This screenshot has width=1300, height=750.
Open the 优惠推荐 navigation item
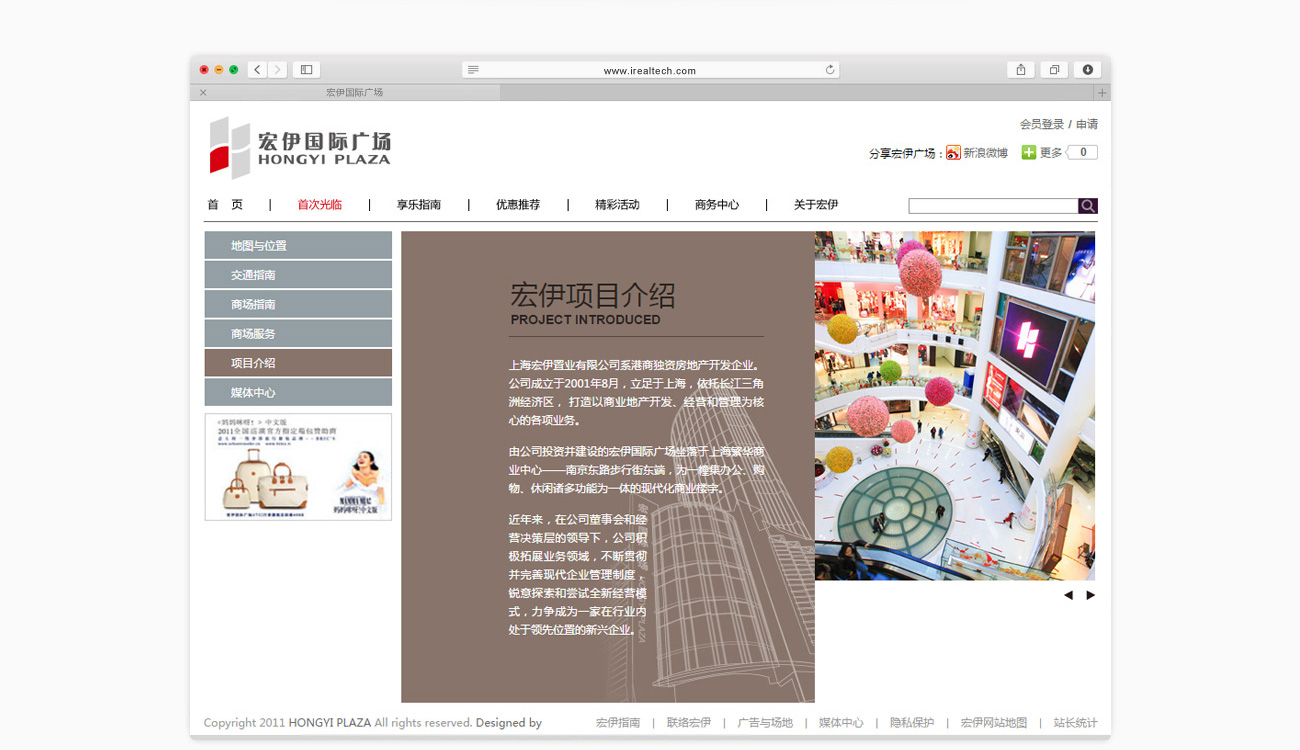518,205
